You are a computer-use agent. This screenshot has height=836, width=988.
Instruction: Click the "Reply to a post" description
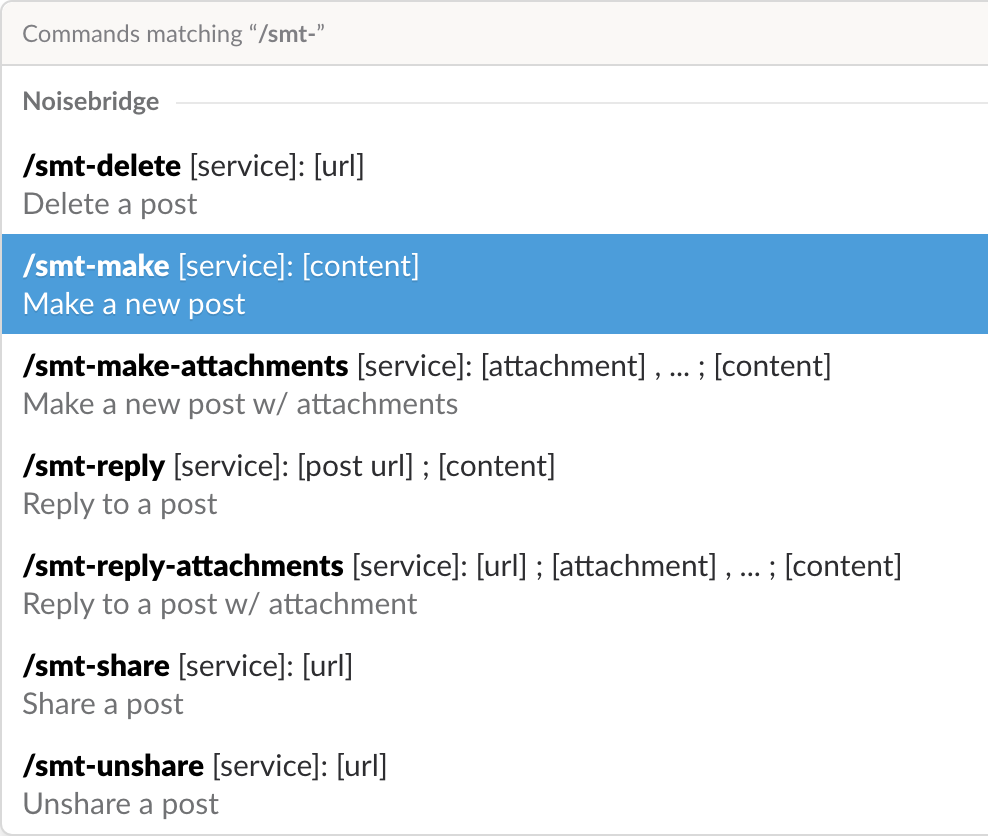point(120,504)
